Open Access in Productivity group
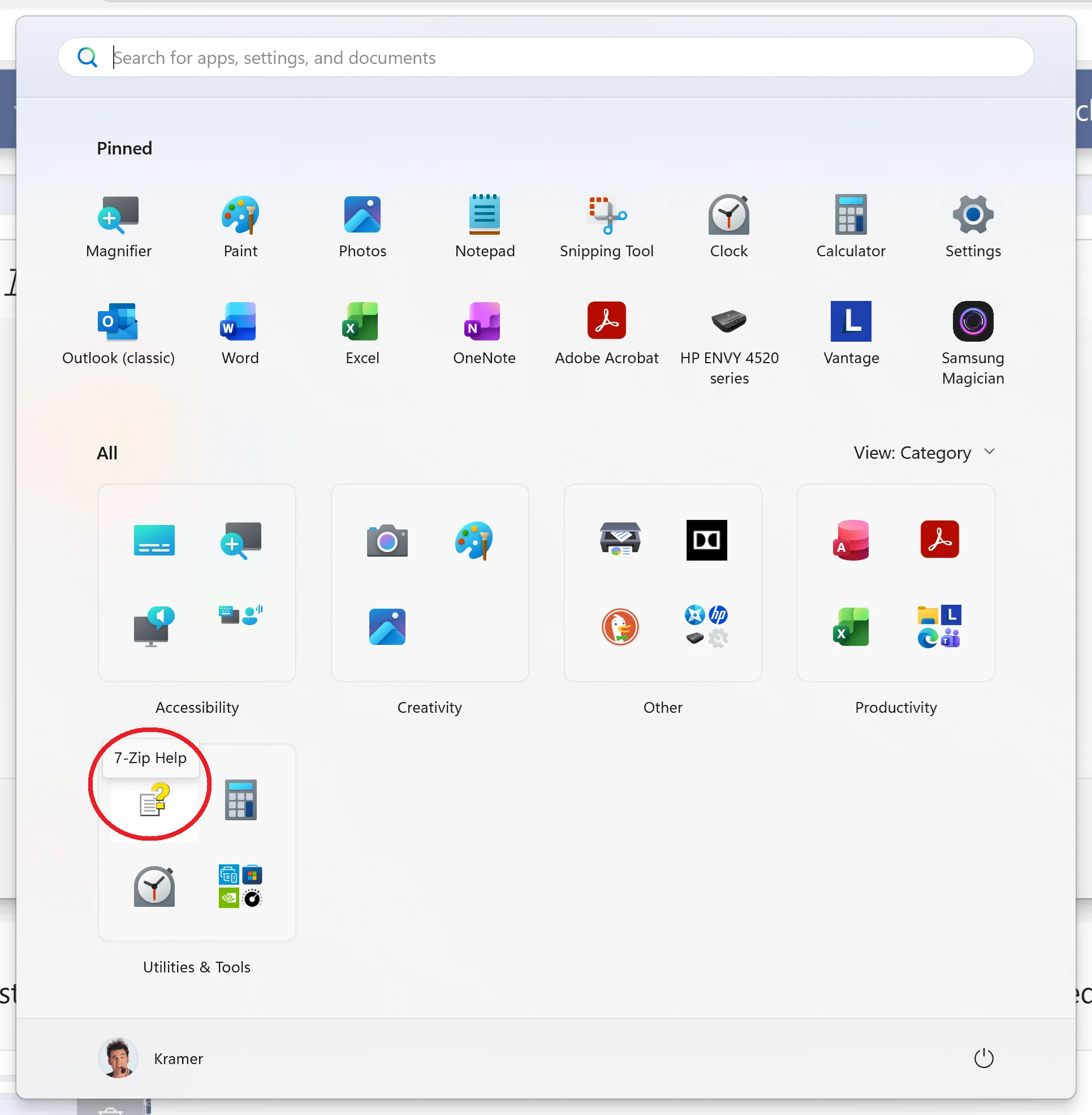1092x1115 pixels. point(851,541)
